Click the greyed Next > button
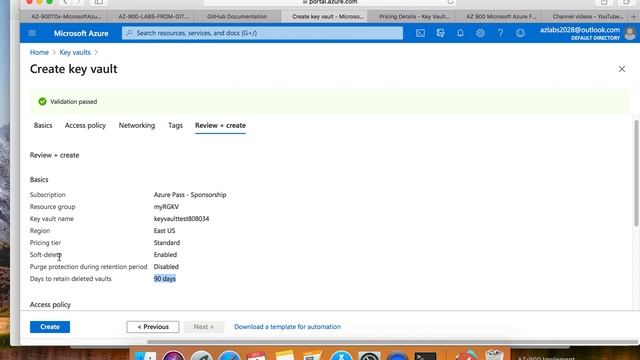 [204, 327]
